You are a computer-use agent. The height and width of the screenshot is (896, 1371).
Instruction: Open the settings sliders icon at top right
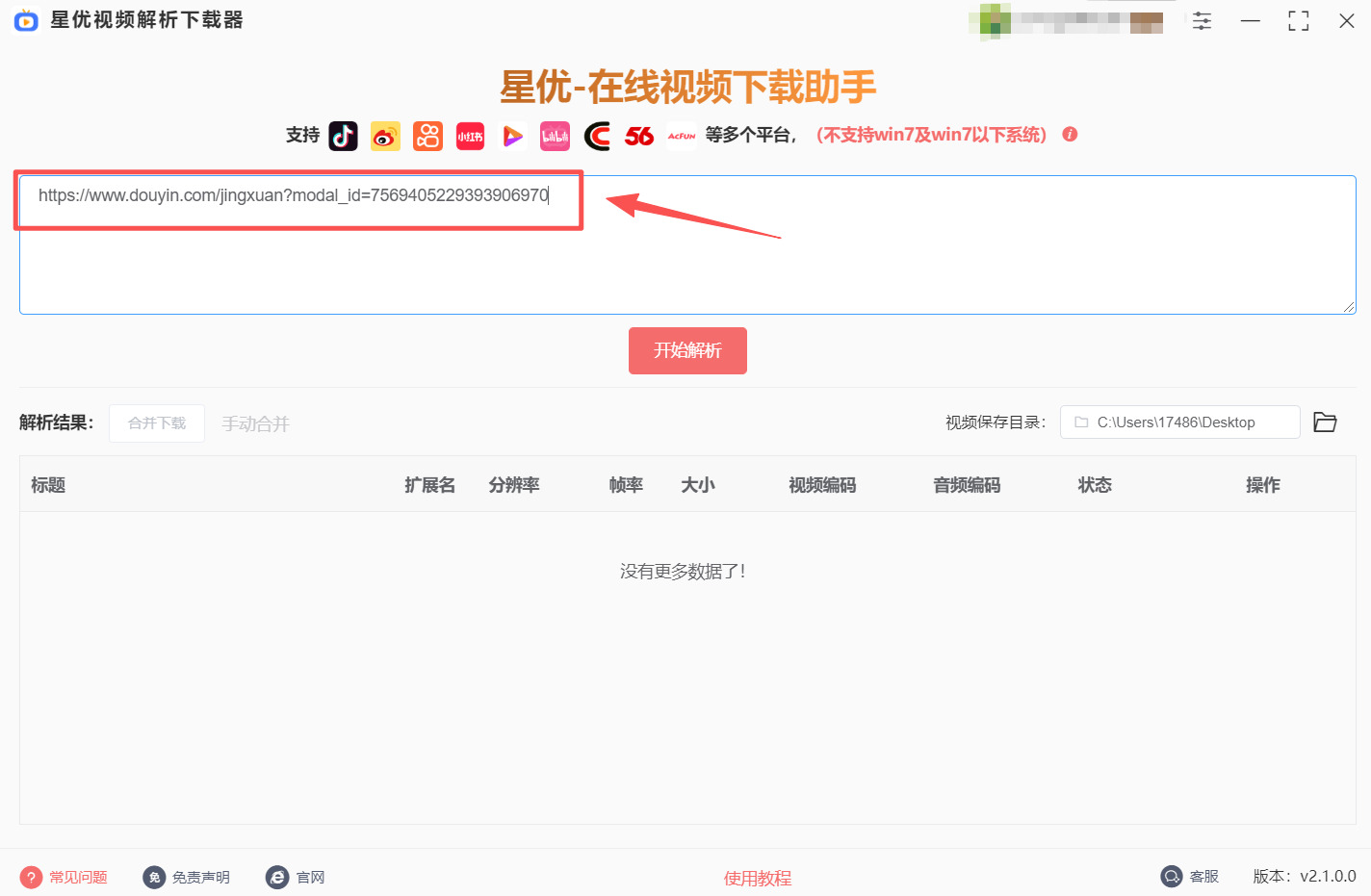tap(1202, 20)
